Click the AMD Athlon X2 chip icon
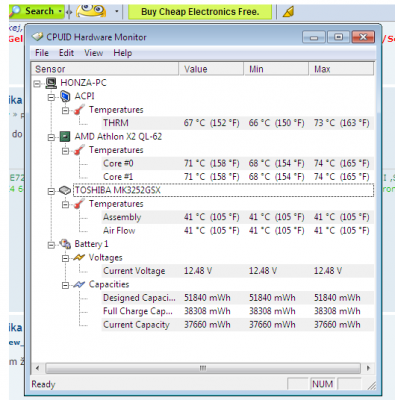This screenshot has width=395, height=400. [x=65, y=136]
